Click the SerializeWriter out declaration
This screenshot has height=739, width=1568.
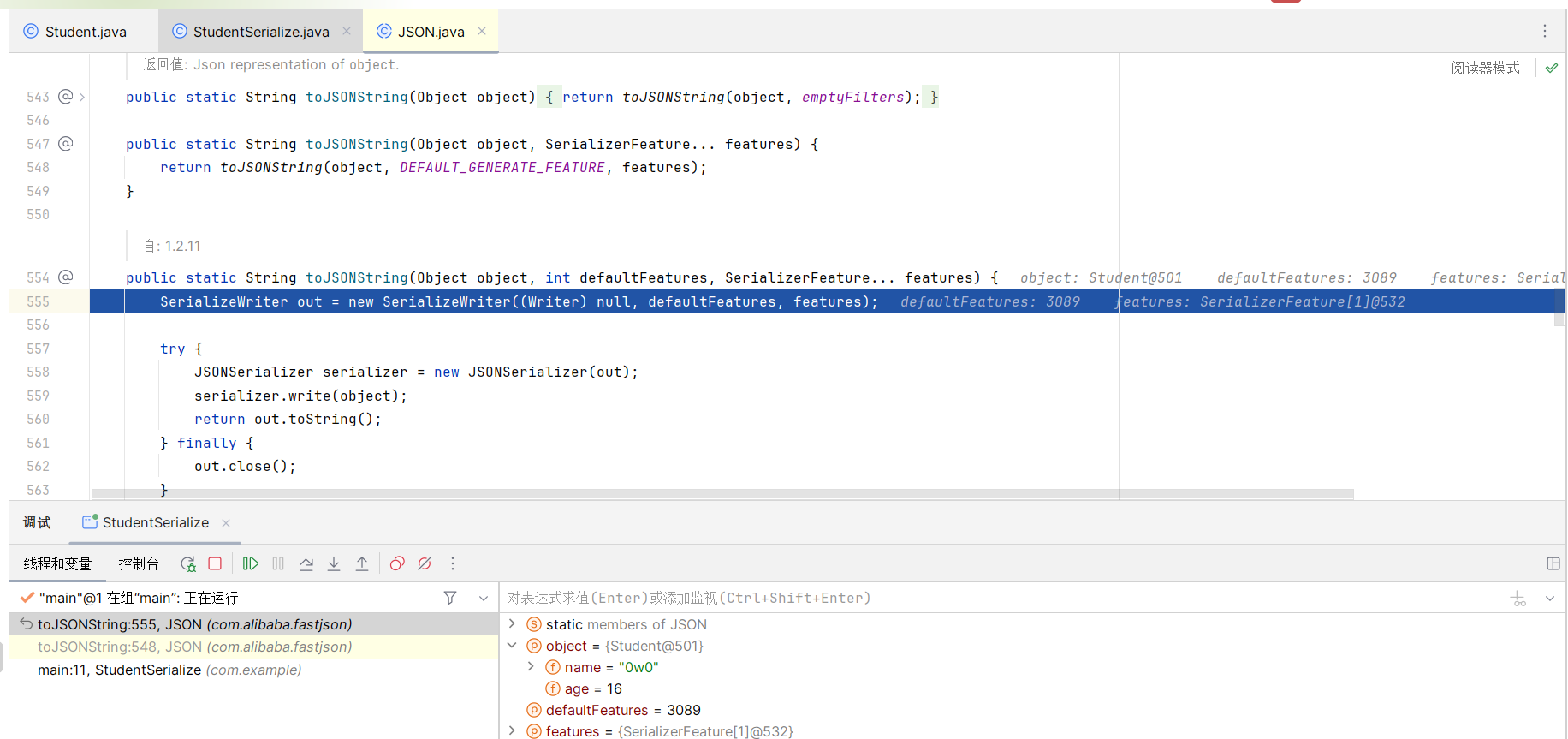(x=241, y=301)
